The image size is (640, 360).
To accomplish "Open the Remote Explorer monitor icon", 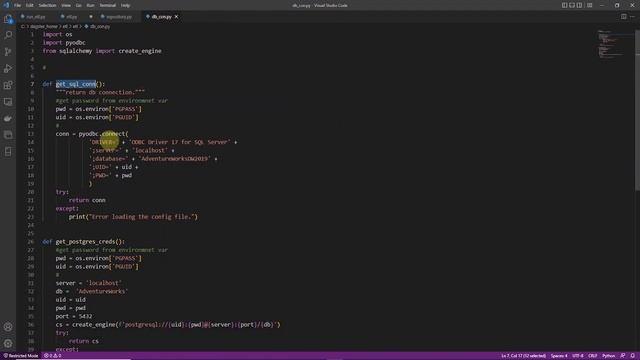I will click(x=8, y=102).
